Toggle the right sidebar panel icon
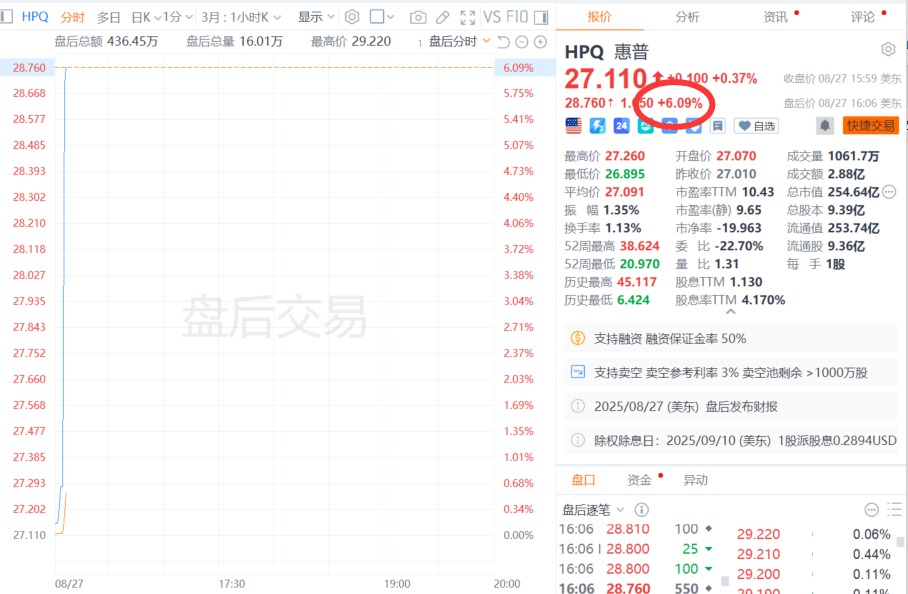Screen dimensions: 908x594 click(541, 17)
